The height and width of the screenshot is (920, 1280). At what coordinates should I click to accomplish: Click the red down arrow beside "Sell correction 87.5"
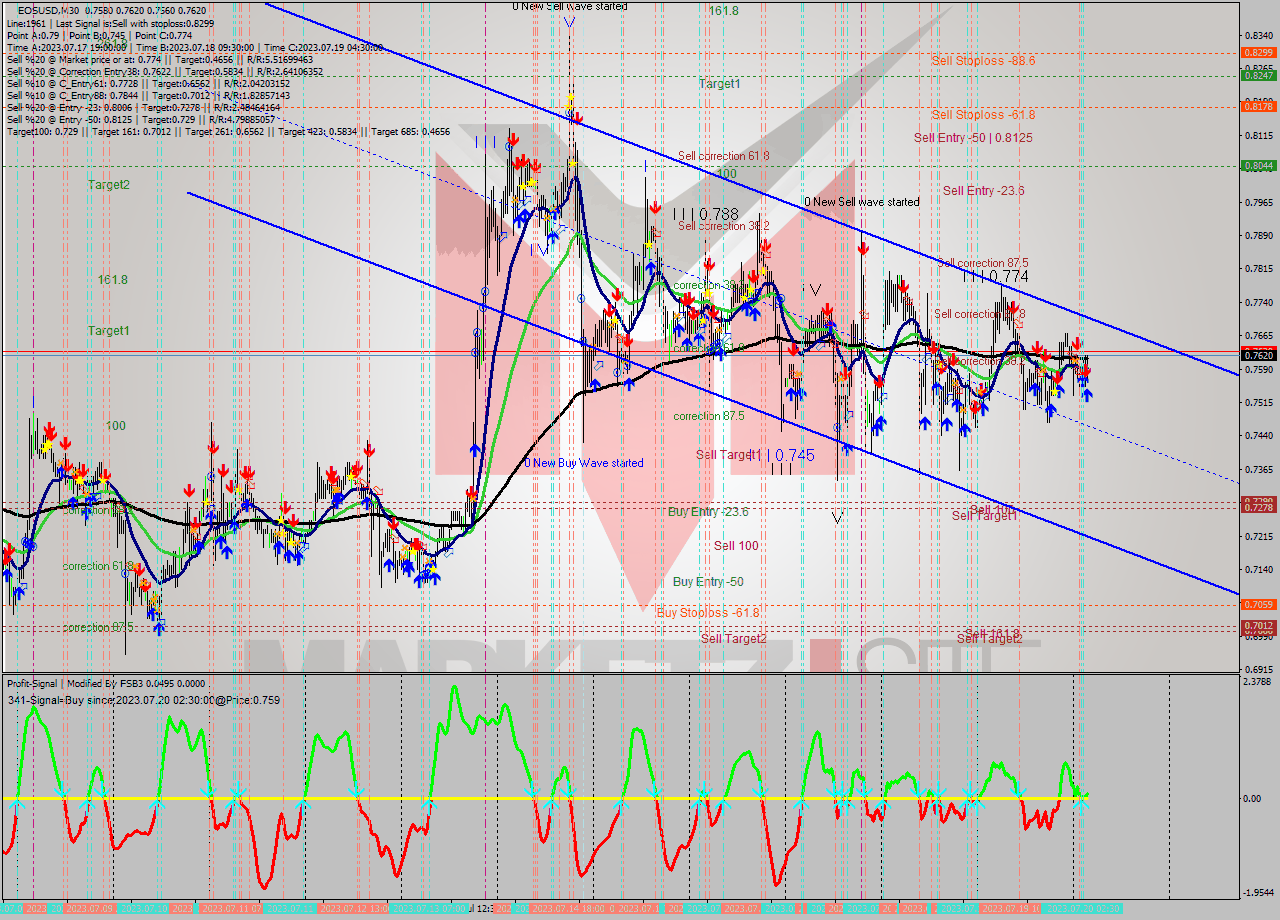pos(903,287)
